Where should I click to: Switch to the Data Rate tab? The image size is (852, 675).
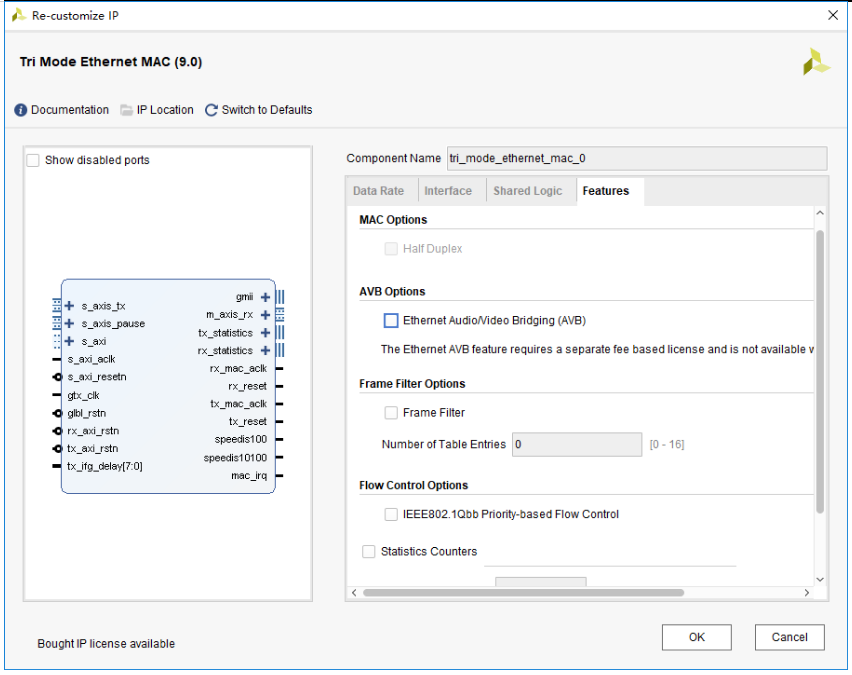(x=378, y=191)
